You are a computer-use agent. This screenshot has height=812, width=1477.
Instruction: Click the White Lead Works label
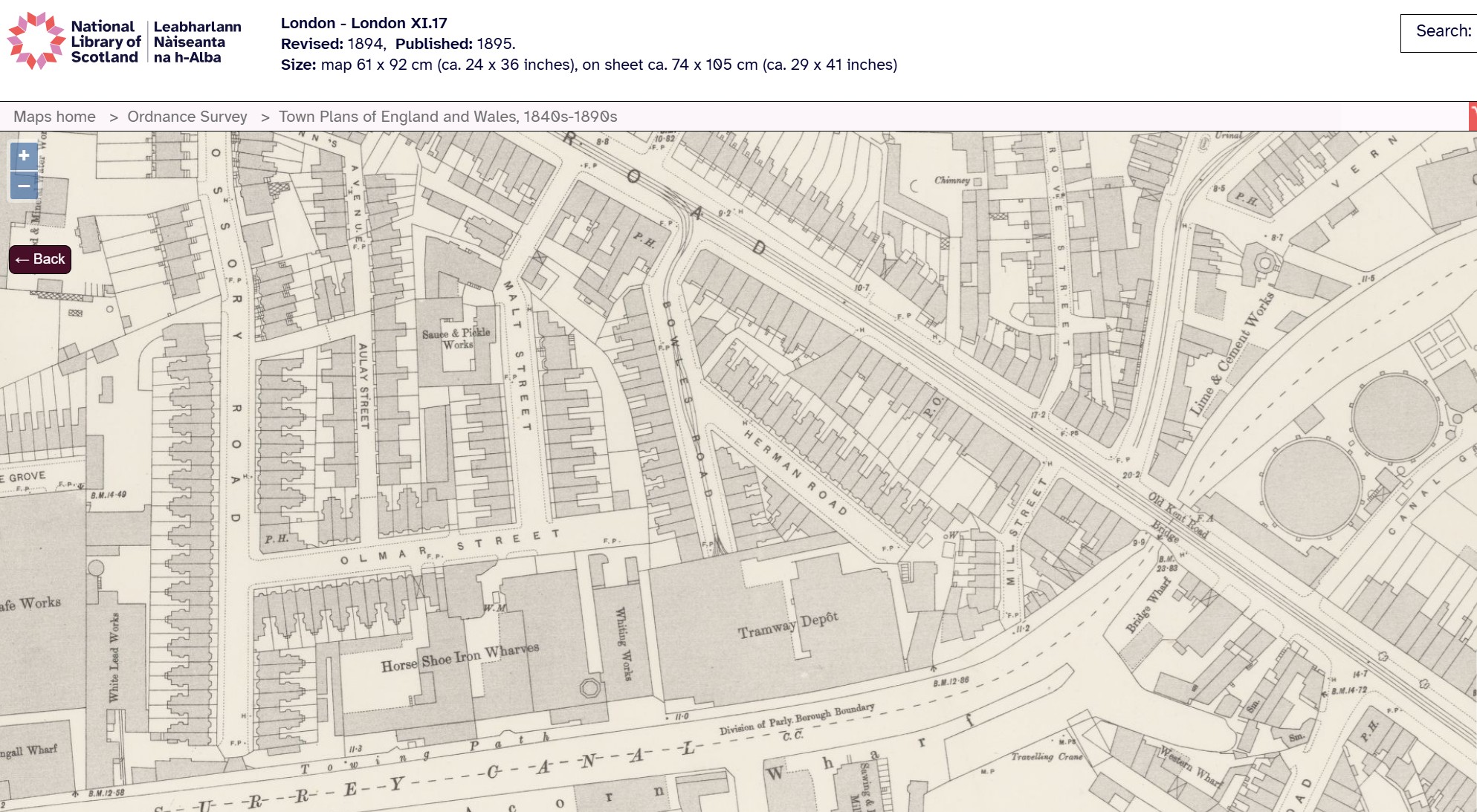(114, 657)
